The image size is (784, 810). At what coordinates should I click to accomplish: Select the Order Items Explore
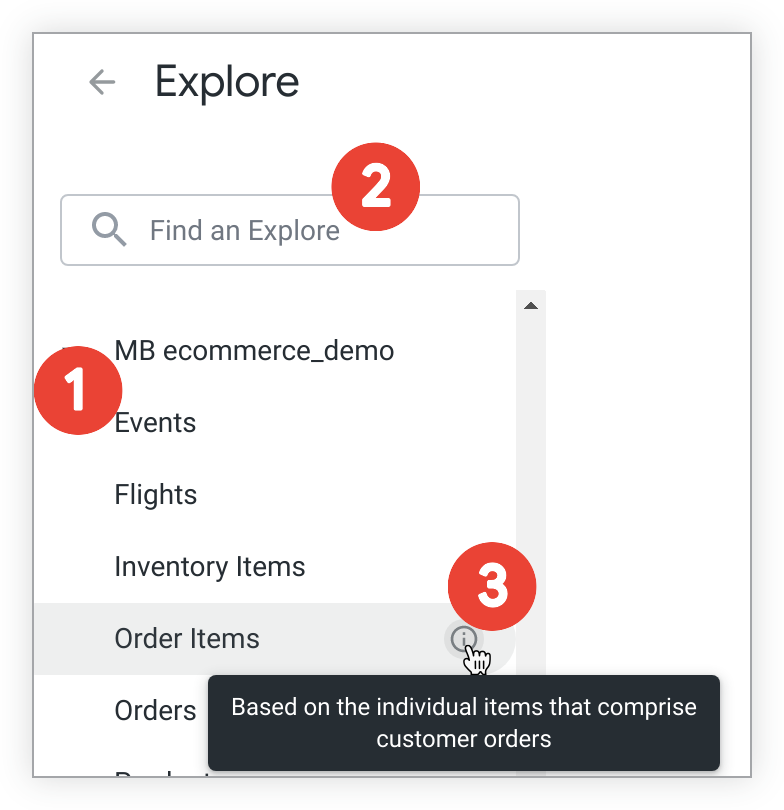tap(187, 639)
